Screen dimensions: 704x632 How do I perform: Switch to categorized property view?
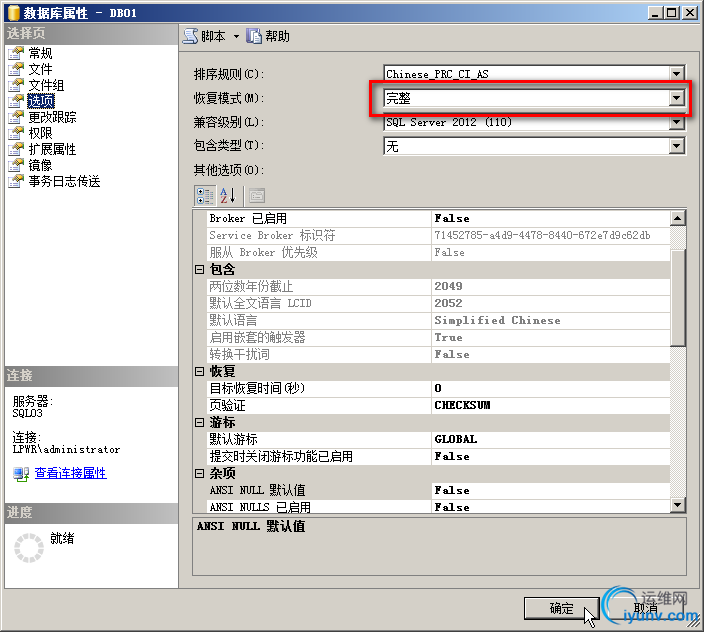(205, 196)
